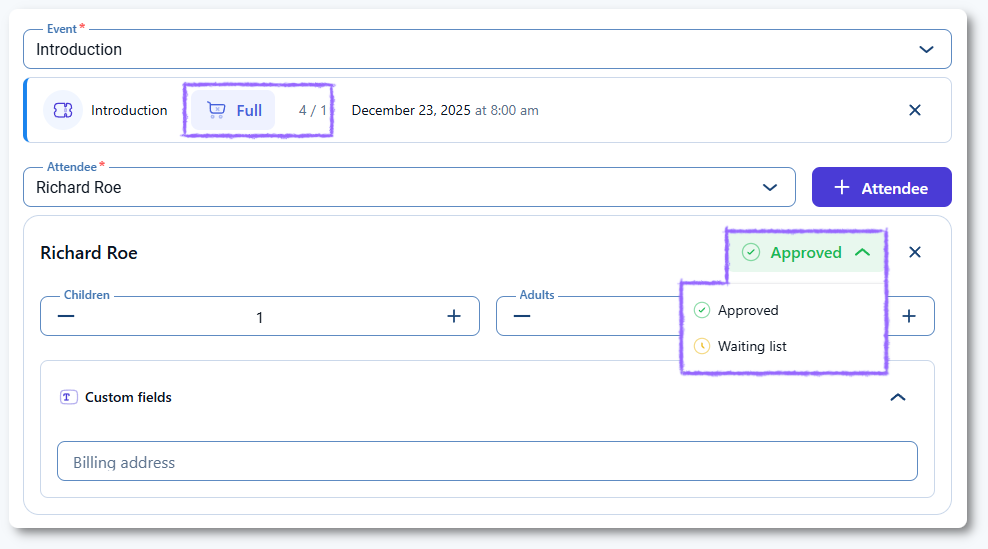
Task: Open the Attendee dropdown
Action: (x=770, y=187)
